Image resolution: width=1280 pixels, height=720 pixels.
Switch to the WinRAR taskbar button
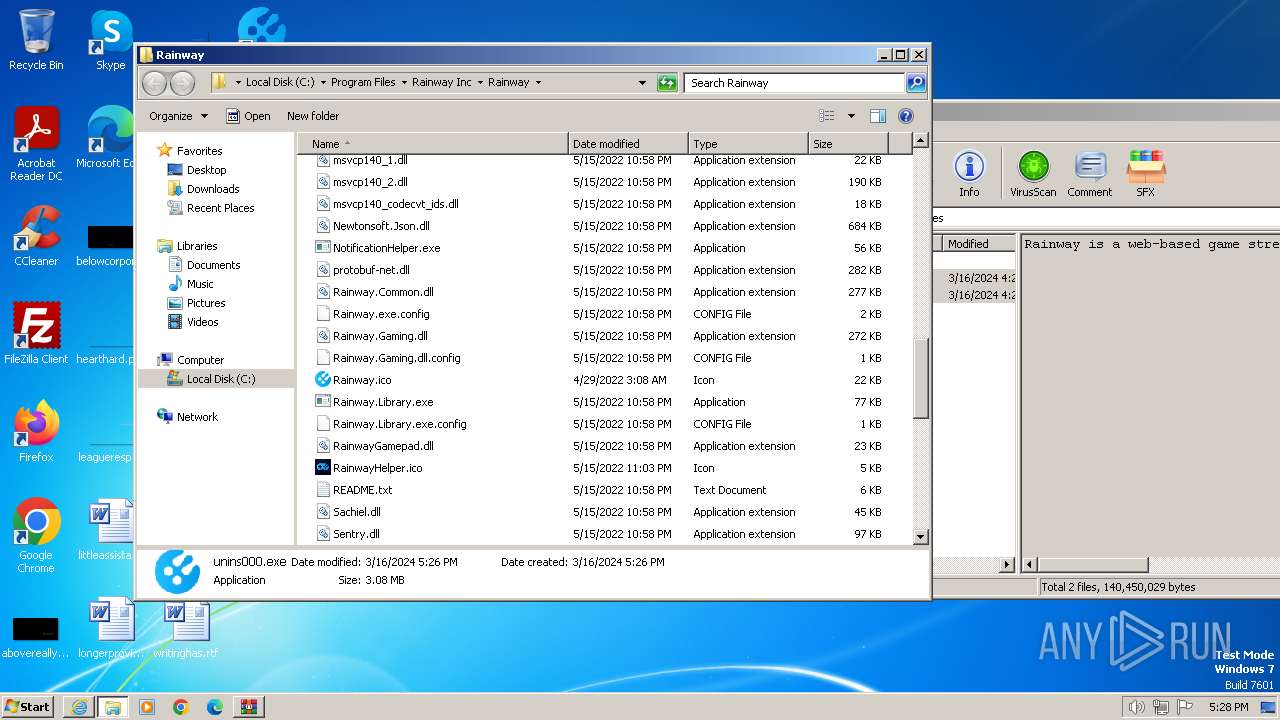(x=249, y=707)
